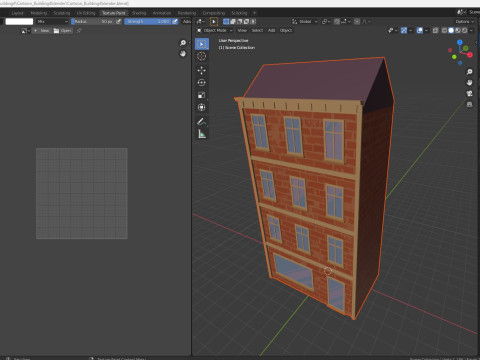This screenshot has width=480, height=360.
Task: Open the Global transform orientation dropdown
Action: click(305, 21)
